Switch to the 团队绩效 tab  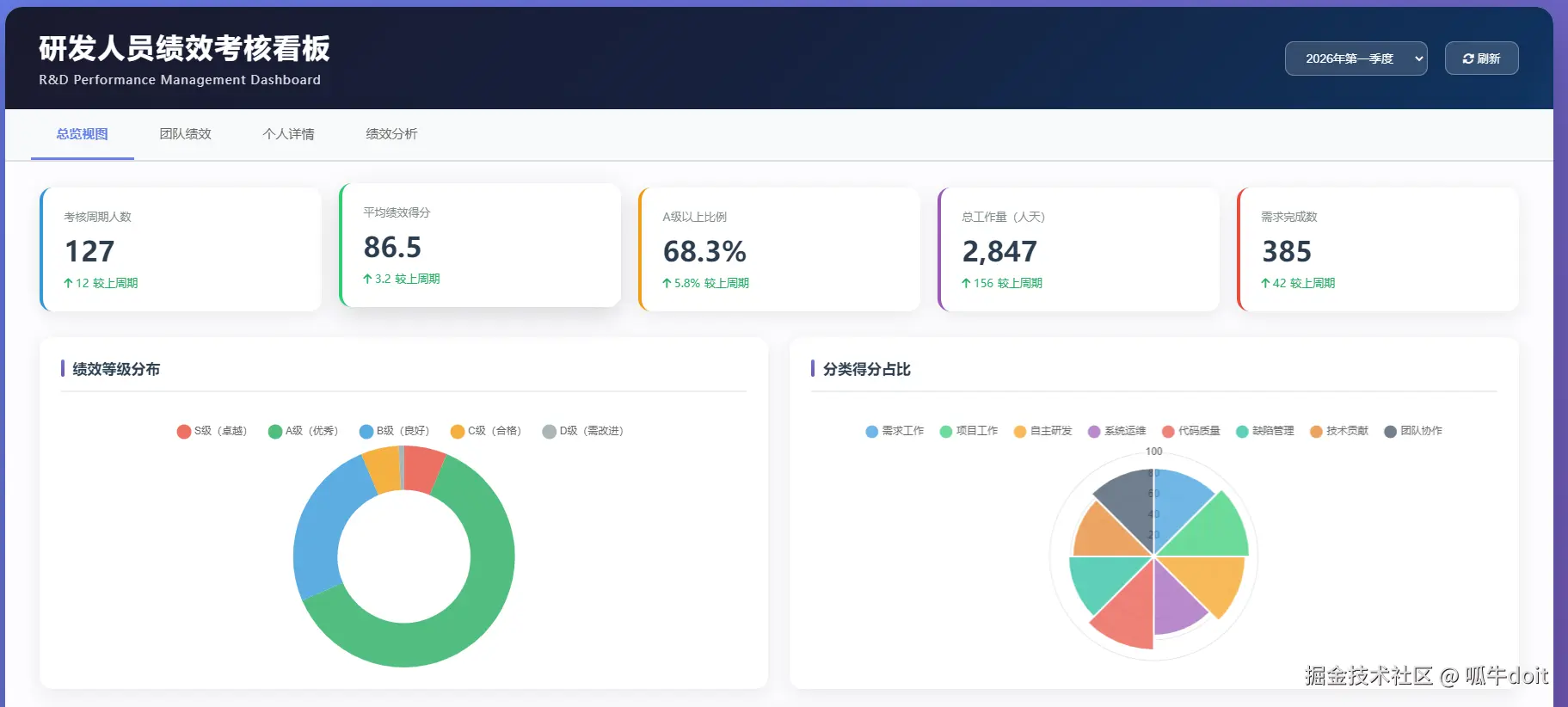[185, 134]
